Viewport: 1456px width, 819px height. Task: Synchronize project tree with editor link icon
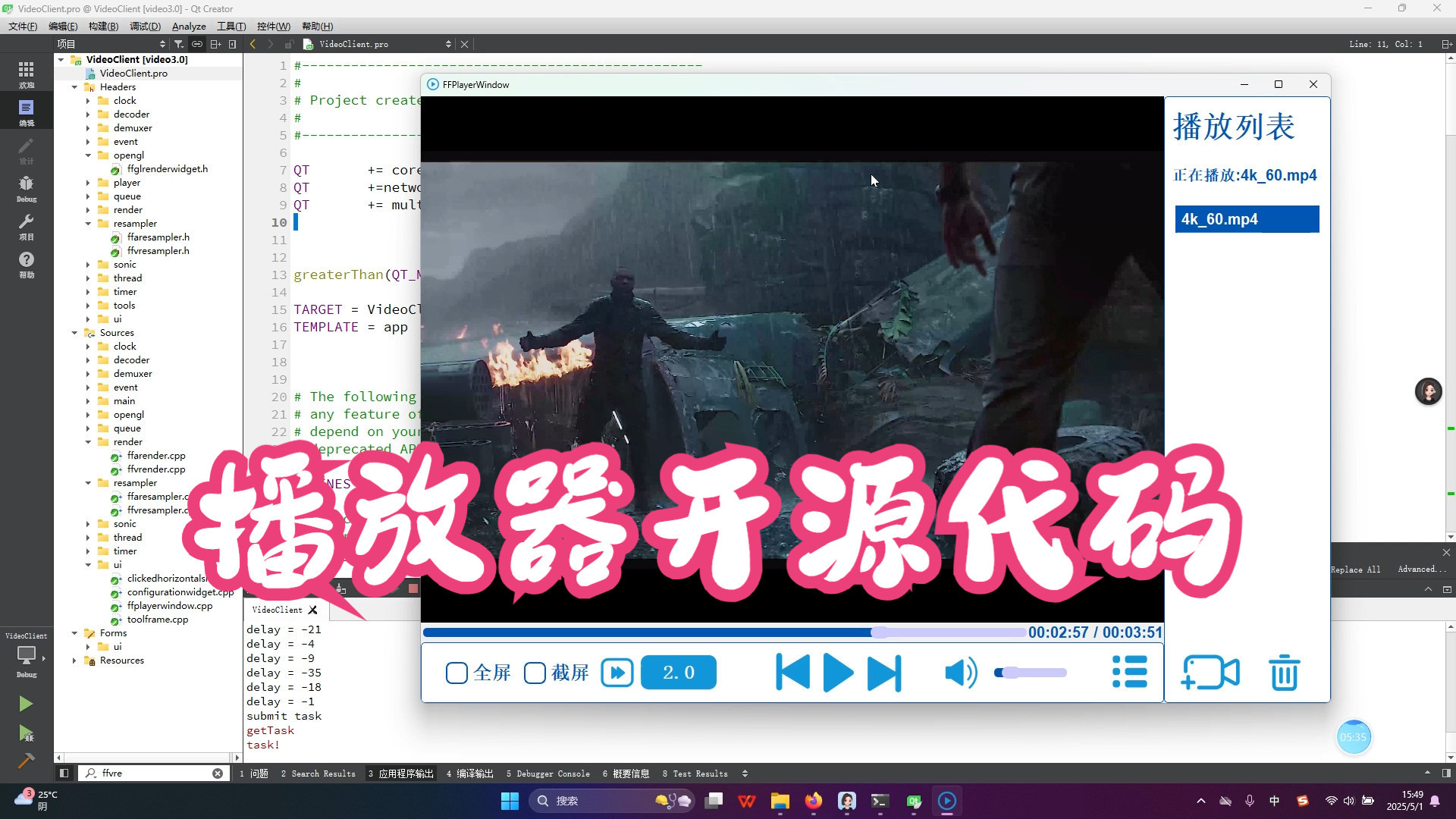pyautogui.click(x=197, y=44)
